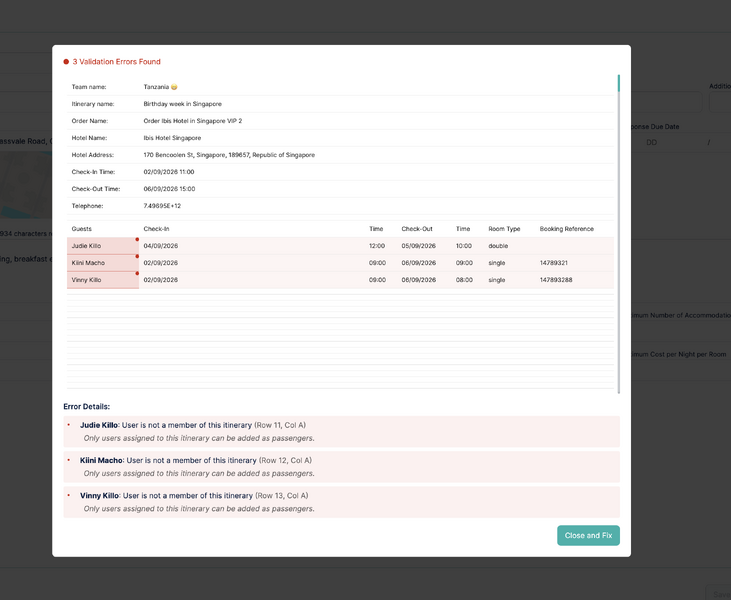Select the Judie Killo guest cell
731x600 pixels.
103,246
